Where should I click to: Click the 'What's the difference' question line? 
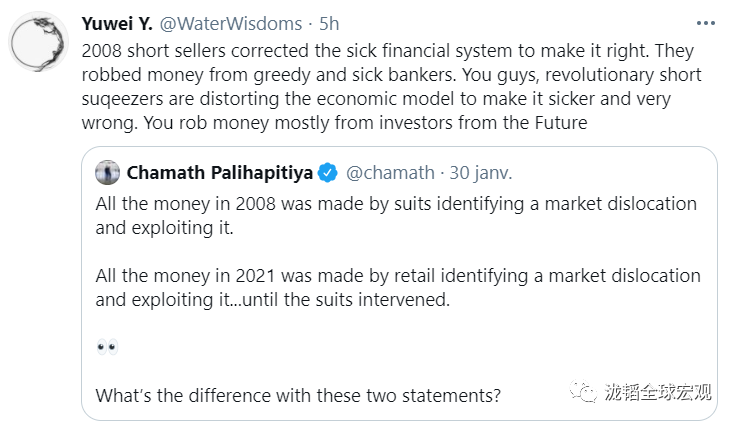click(297, 394)
